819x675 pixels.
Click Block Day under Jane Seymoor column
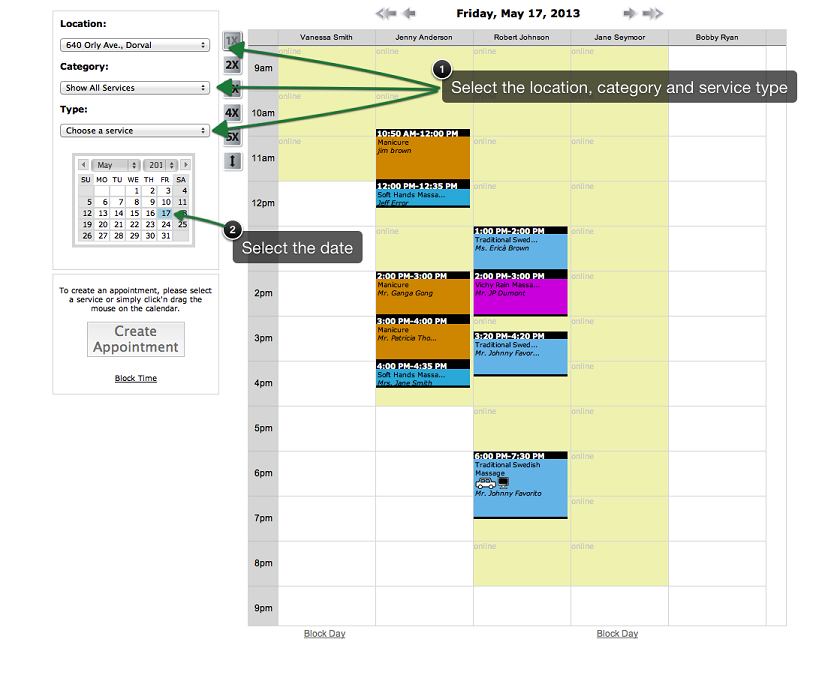[x=617, y=634]
